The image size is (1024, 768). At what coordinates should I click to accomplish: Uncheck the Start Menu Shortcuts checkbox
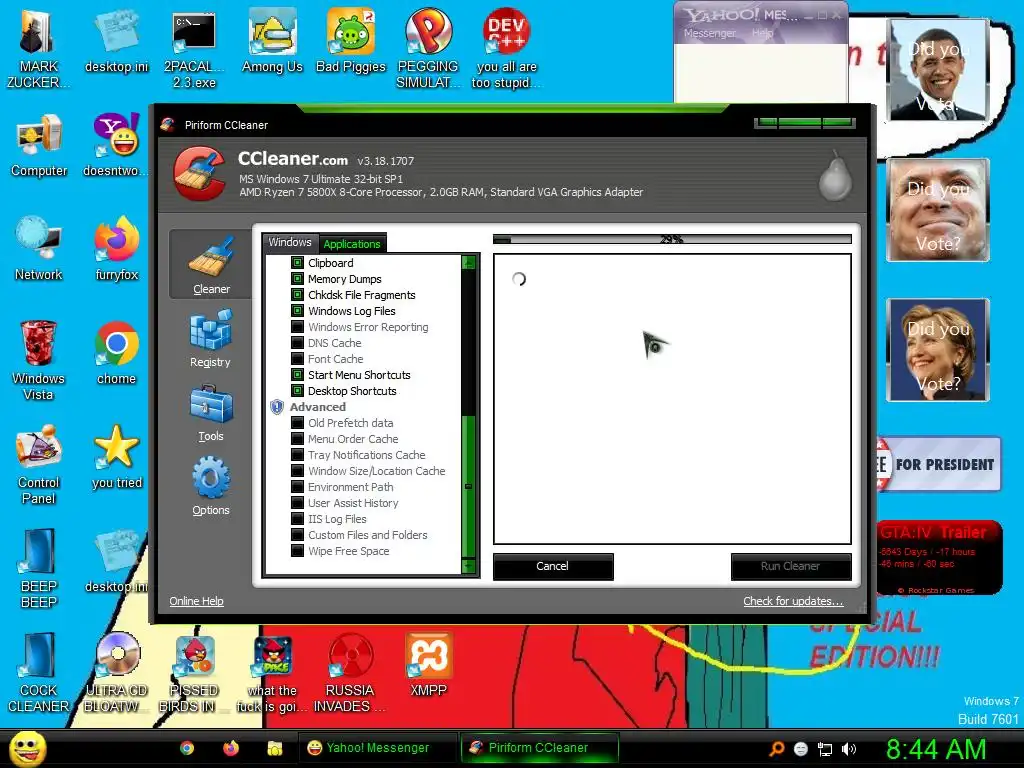click(297, 375)
